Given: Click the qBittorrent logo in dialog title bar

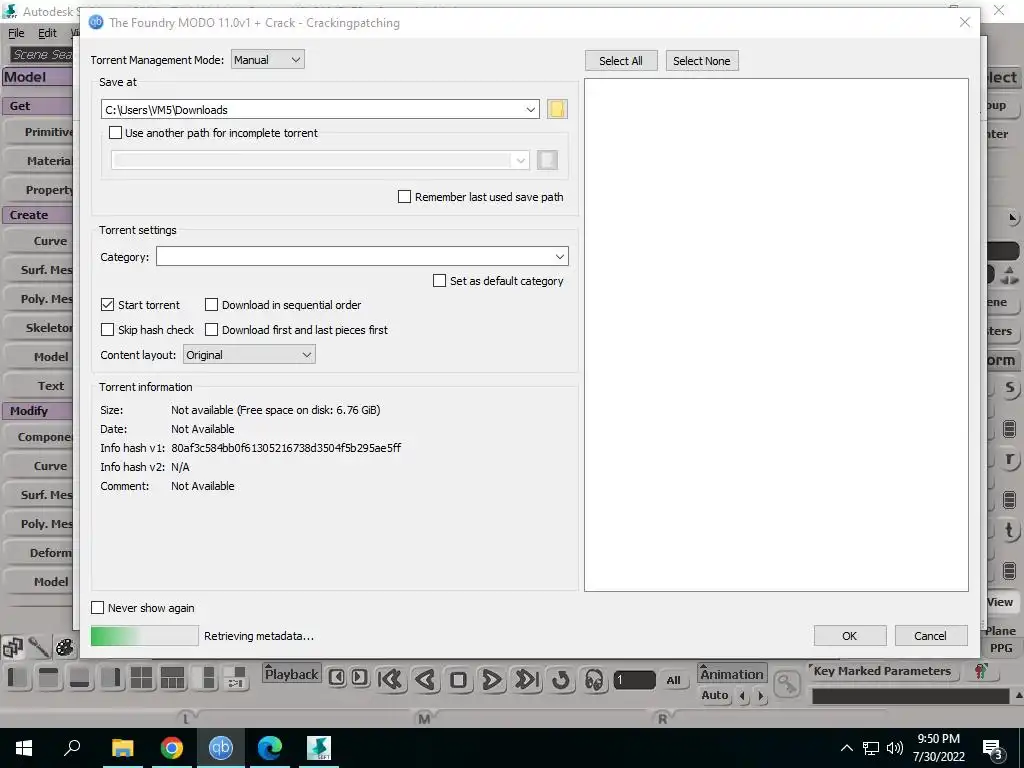Looking at the screenshot, I should click(96, 22).
